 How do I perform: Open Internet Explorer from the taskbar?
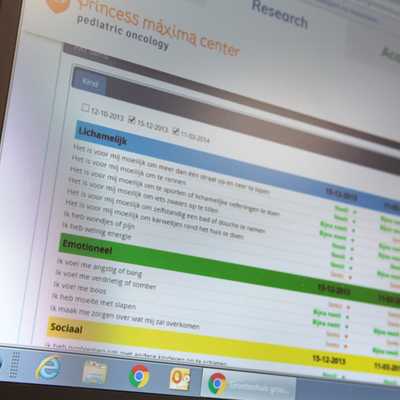pos(49,367)
